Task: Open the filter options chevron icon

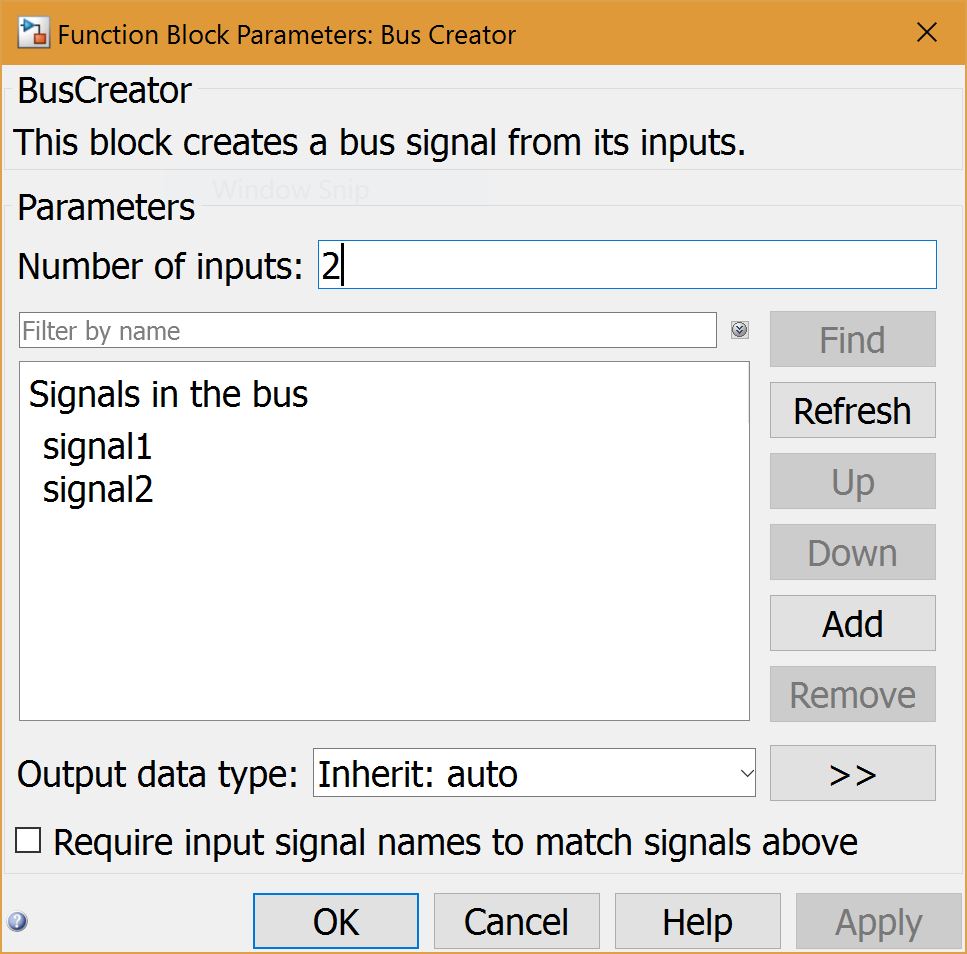Action: pos(737,330)
